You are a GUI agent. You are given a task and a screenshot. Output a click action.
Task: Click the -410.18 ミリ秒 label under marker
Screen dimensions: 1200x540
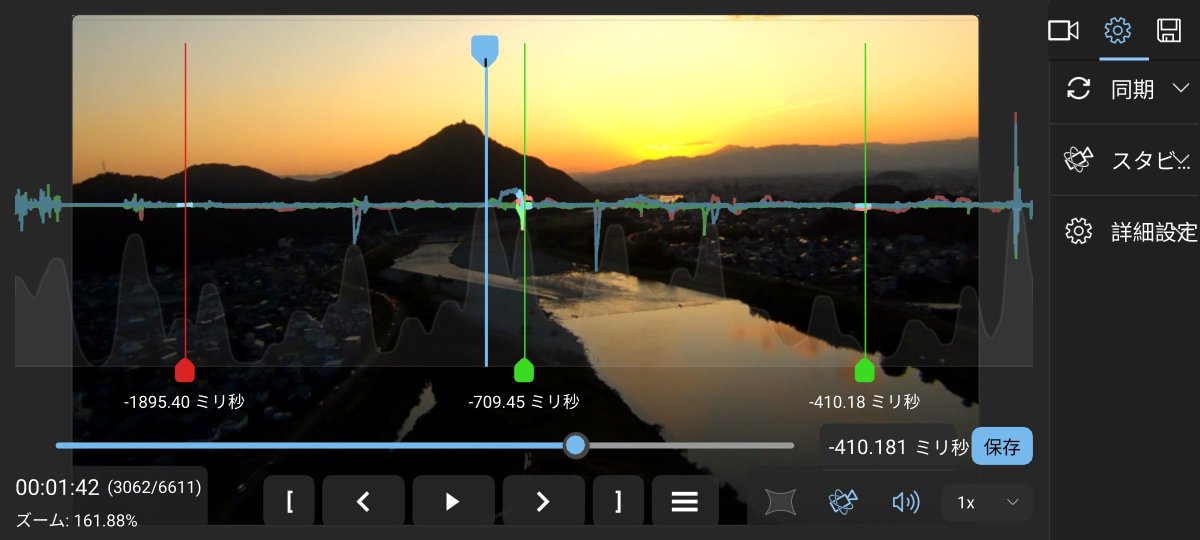click(x=865, y=402)
